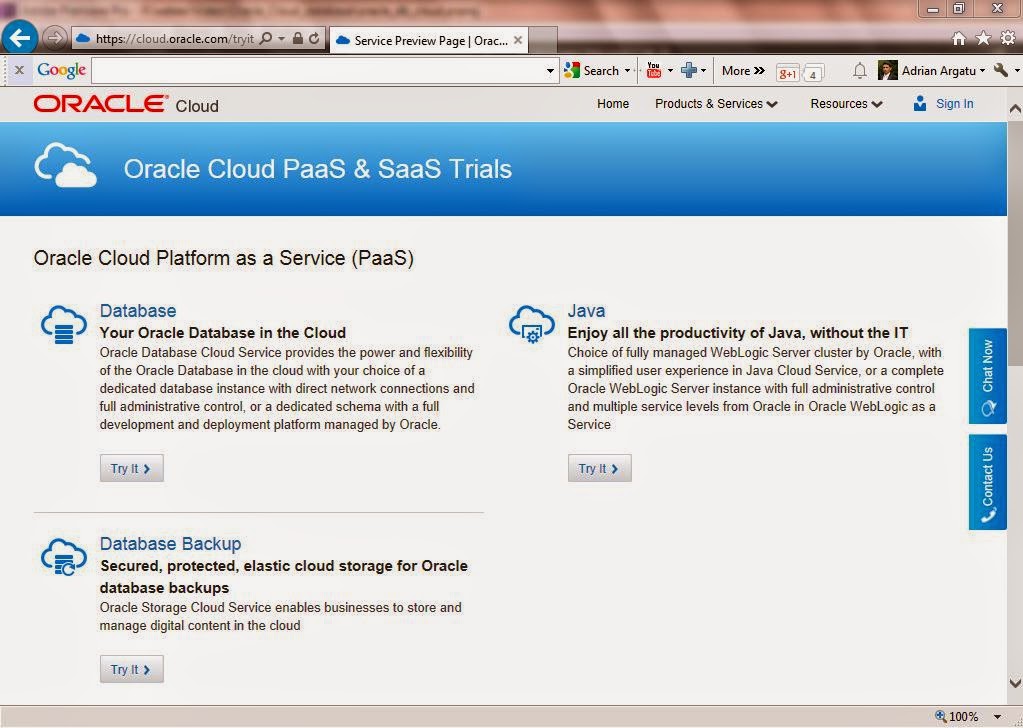Click the Oracle Cloud logo
Viewport: 1023px width, 728px height.
click(126, 104)
